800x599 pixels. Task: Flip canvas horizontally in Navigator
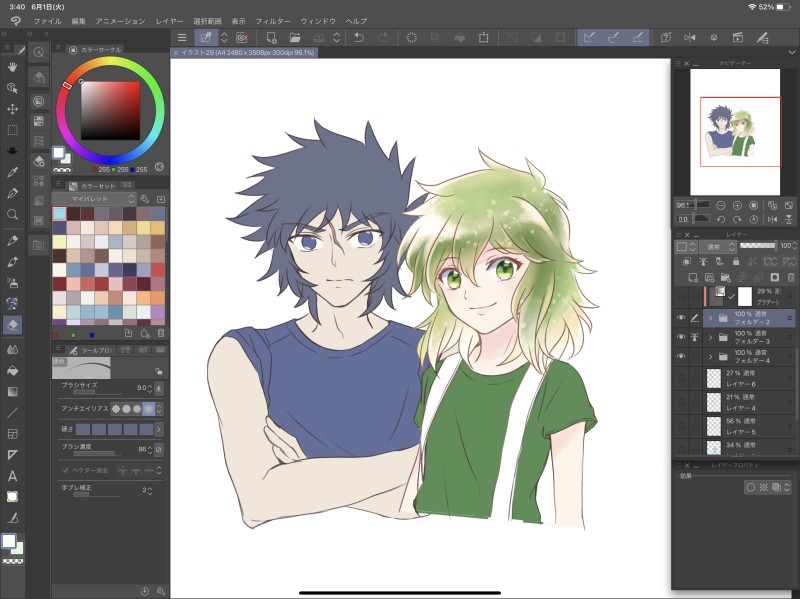(x=772, y=219)
